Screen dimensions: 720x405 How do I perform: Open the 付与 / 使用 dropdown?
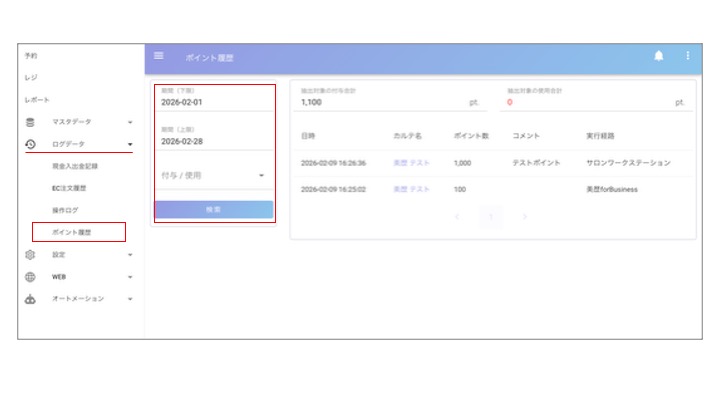[x=213, y=176]
